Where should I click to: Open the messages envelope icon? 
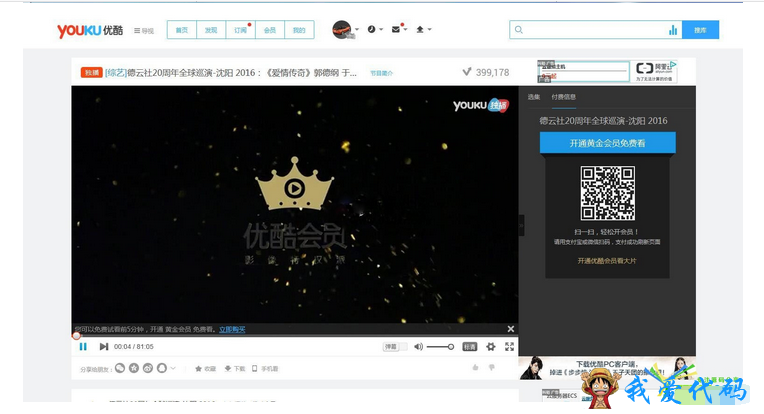click(396, 29)
